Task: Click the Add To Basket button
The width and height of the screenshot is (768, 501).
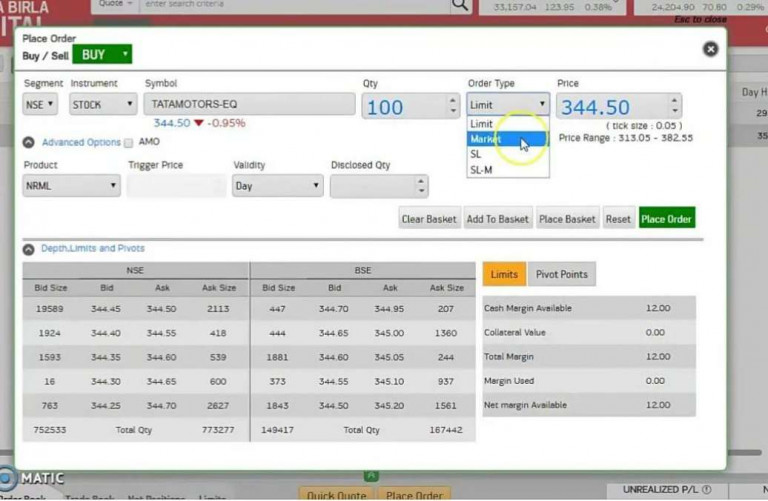Action: [497, 219]
